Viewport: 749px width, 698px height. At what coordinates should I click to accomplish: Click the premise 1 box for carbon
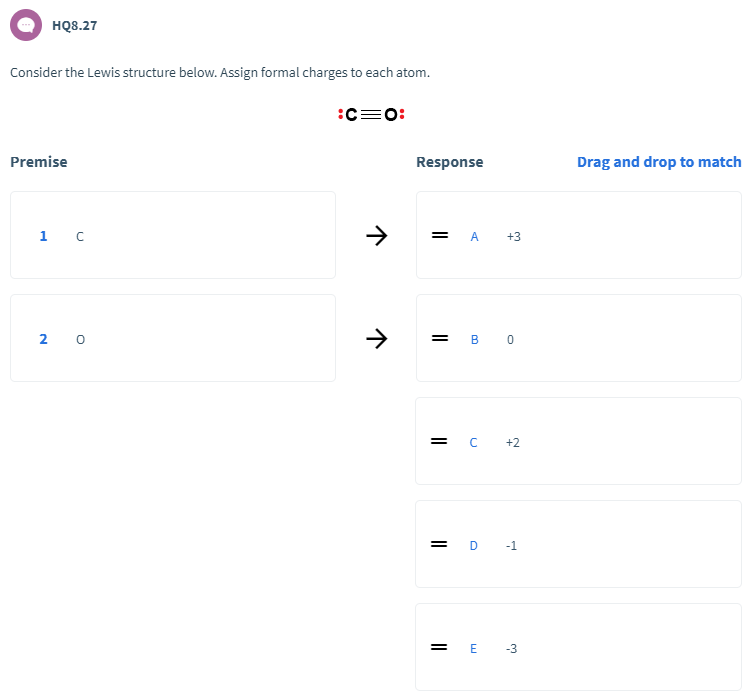(173, 235)
